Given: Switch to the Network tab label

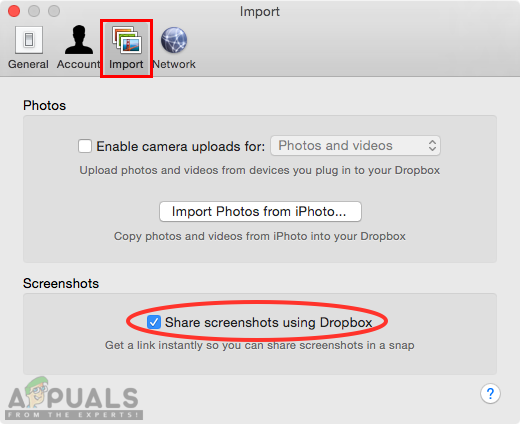Looking at the screenshot, I should coord(174,64).
